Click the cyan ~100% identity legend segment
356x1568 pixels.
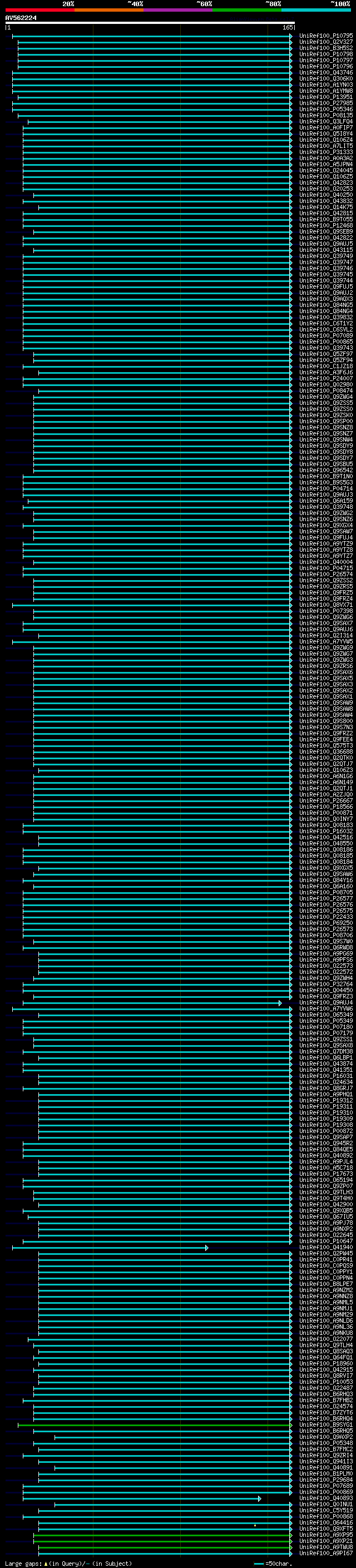click(317, 10)
